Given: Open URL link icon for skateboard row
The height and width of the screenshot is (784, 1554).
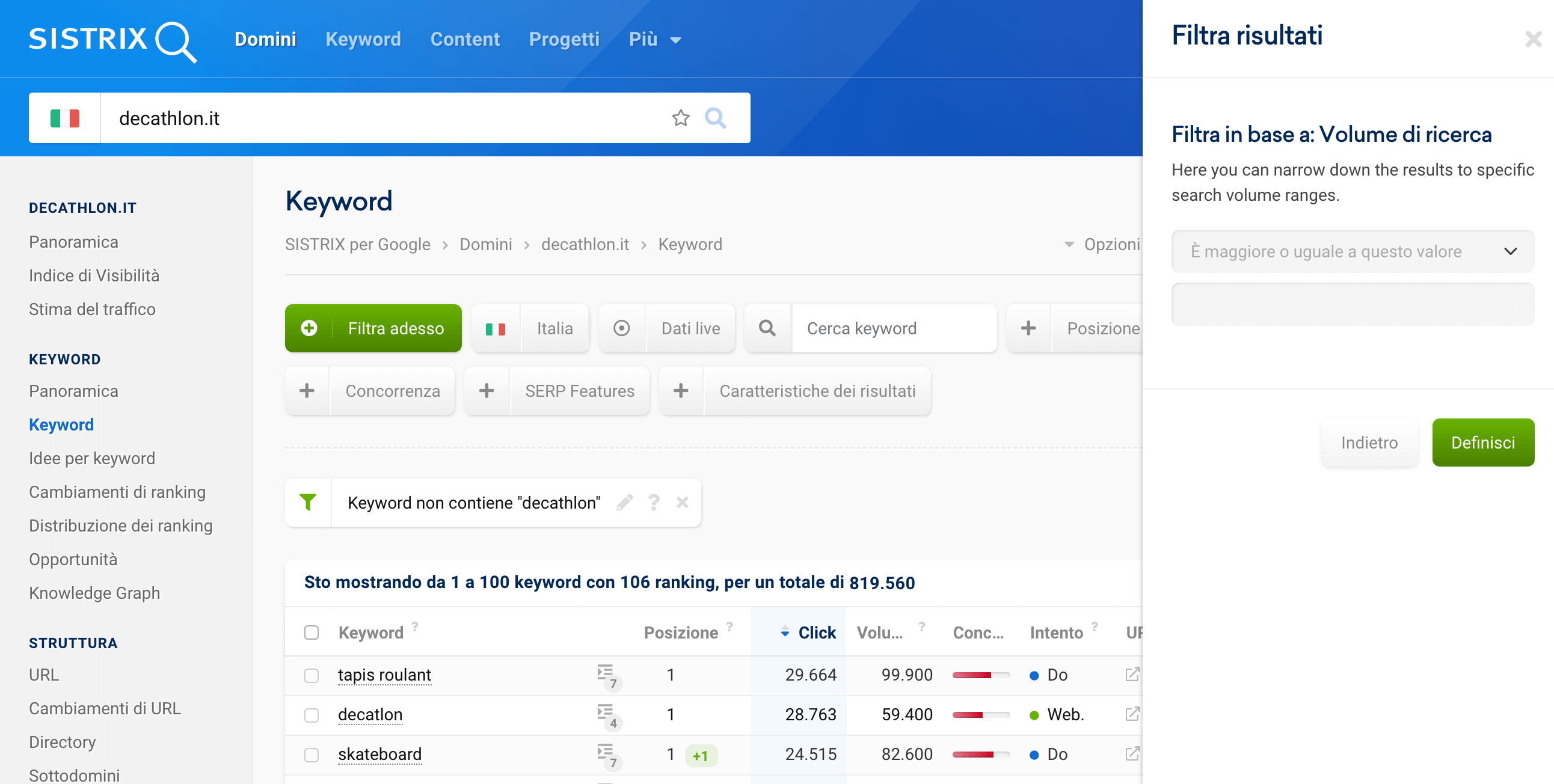Looking at the screenshot, I should click(1132, 754).
